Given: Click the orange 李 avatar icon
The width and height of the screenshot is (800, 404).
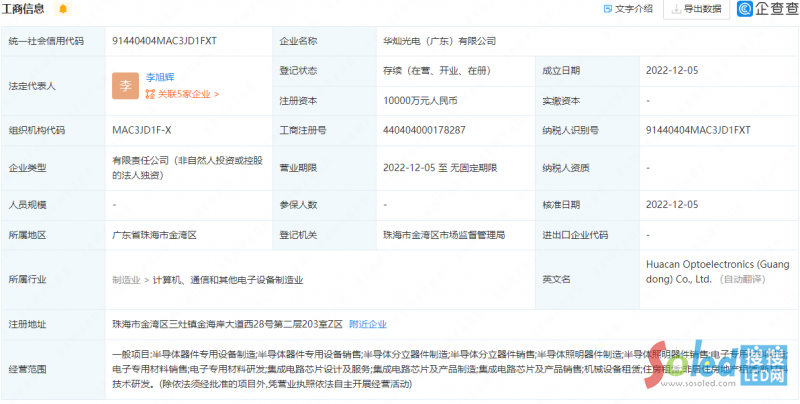Looking at the screenshot, I should coord(125,85).
